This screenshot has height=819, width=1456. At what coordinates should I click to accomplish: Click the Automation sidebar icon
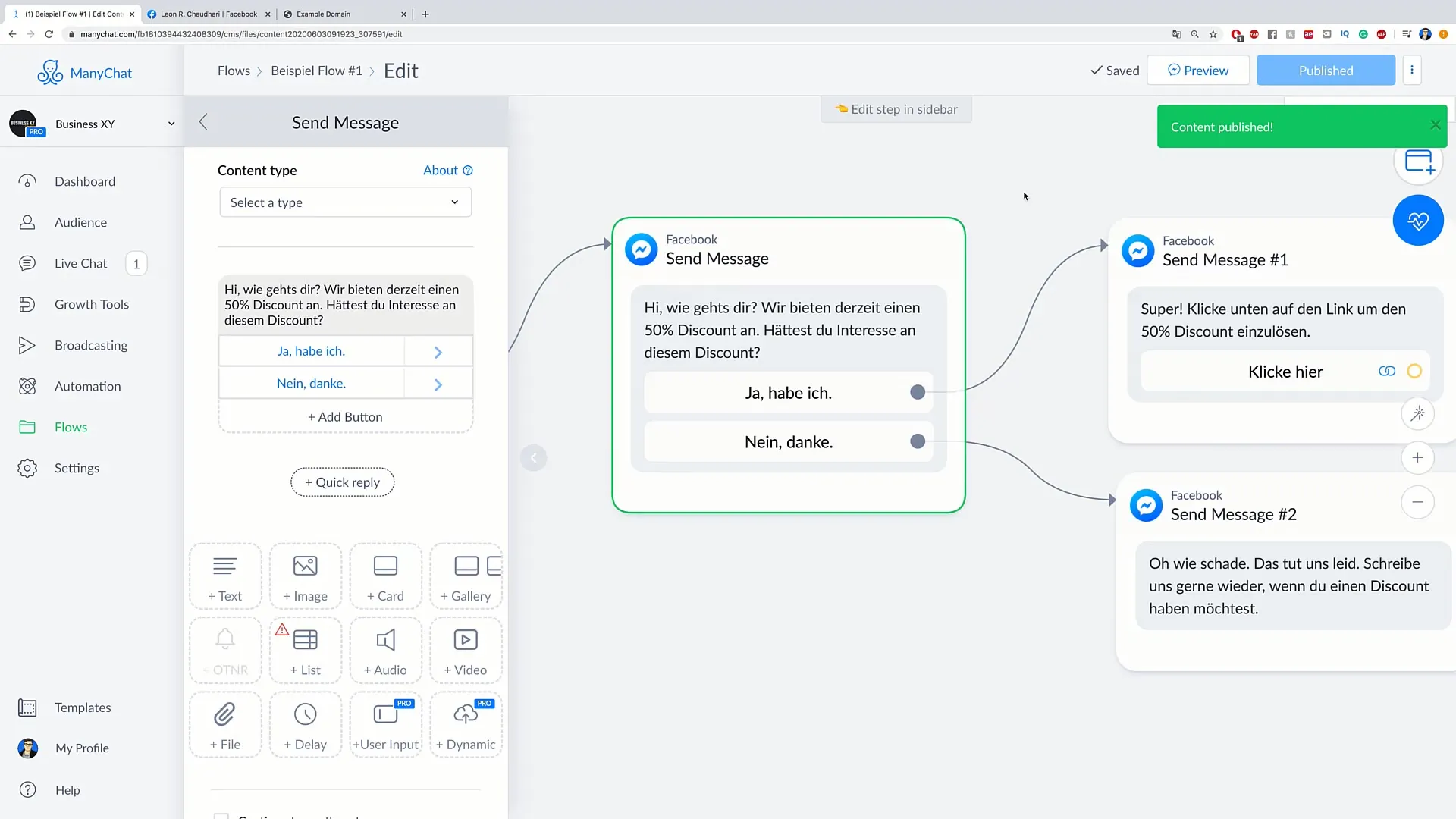[x=26, y=386]
